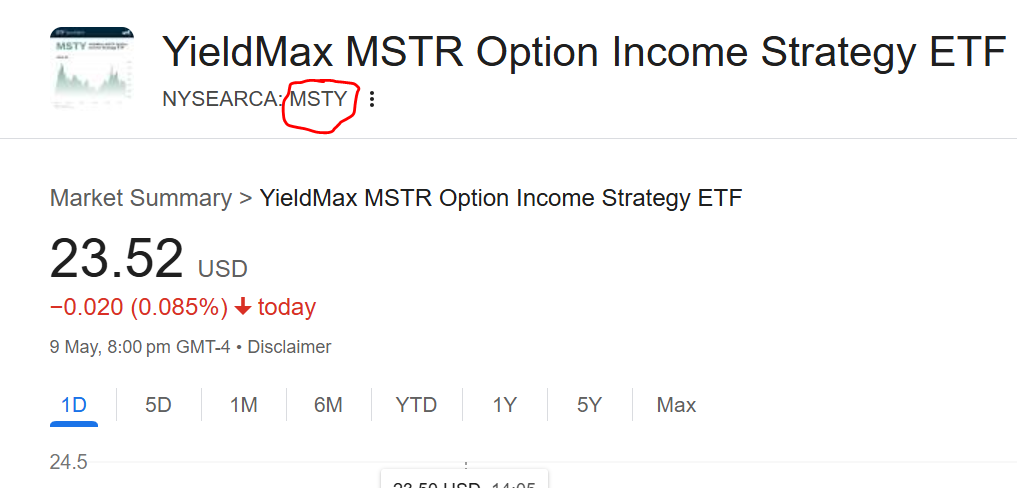Viewport: 1017px width, 488px height.
Task: Show the Max range chart
Action: (x=676, y=405)
